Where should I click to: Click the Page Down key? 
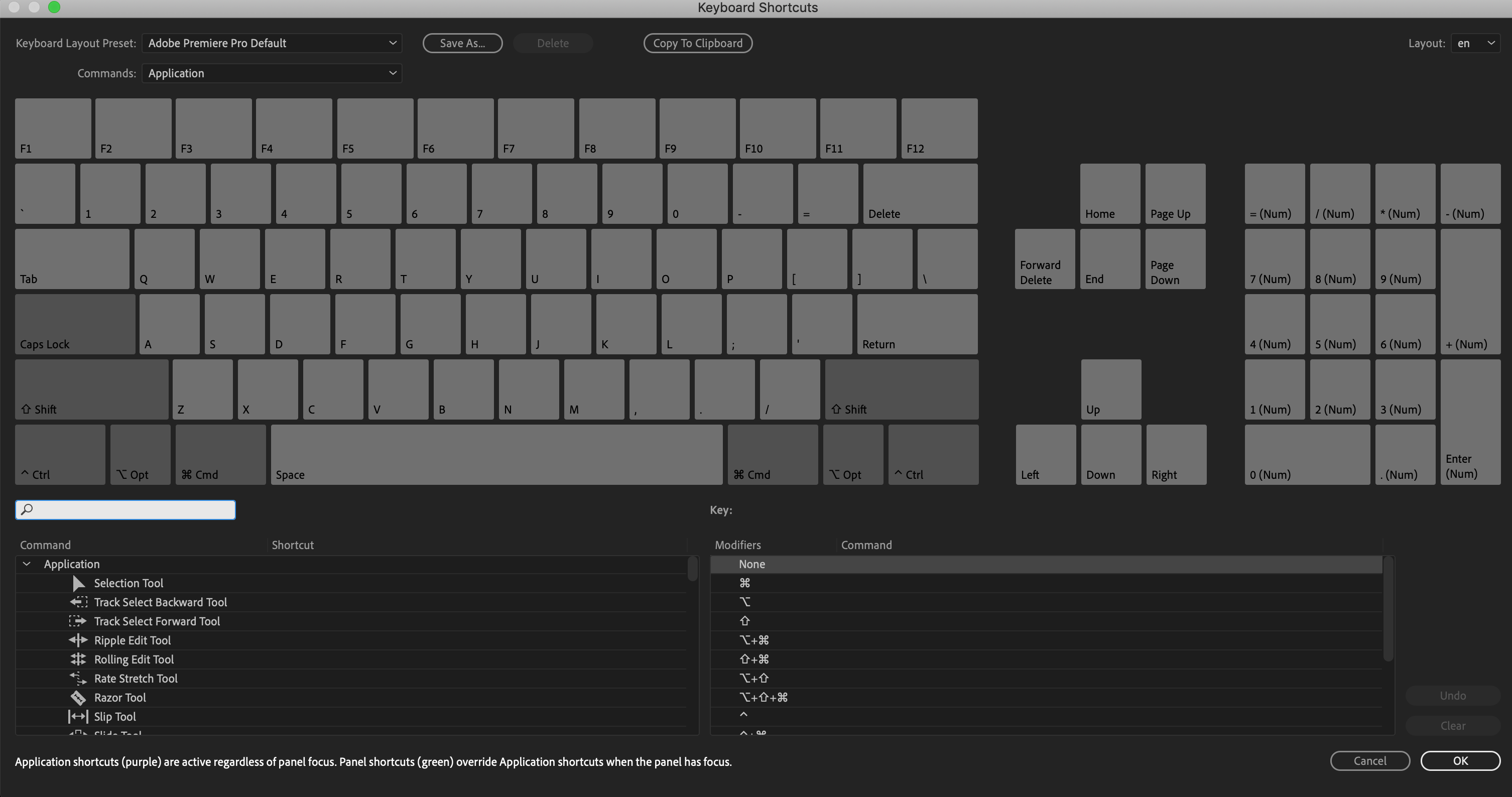[1175, 259]
